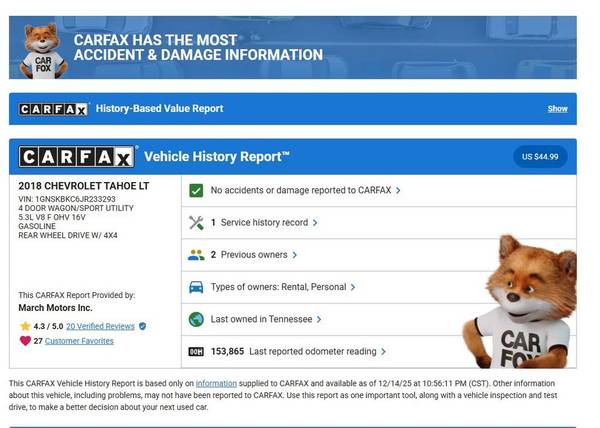The width and height of the screenshot is (600, 428).
Task: Click the Car Fox accident information banner
Action: click(x=299, y=47)
